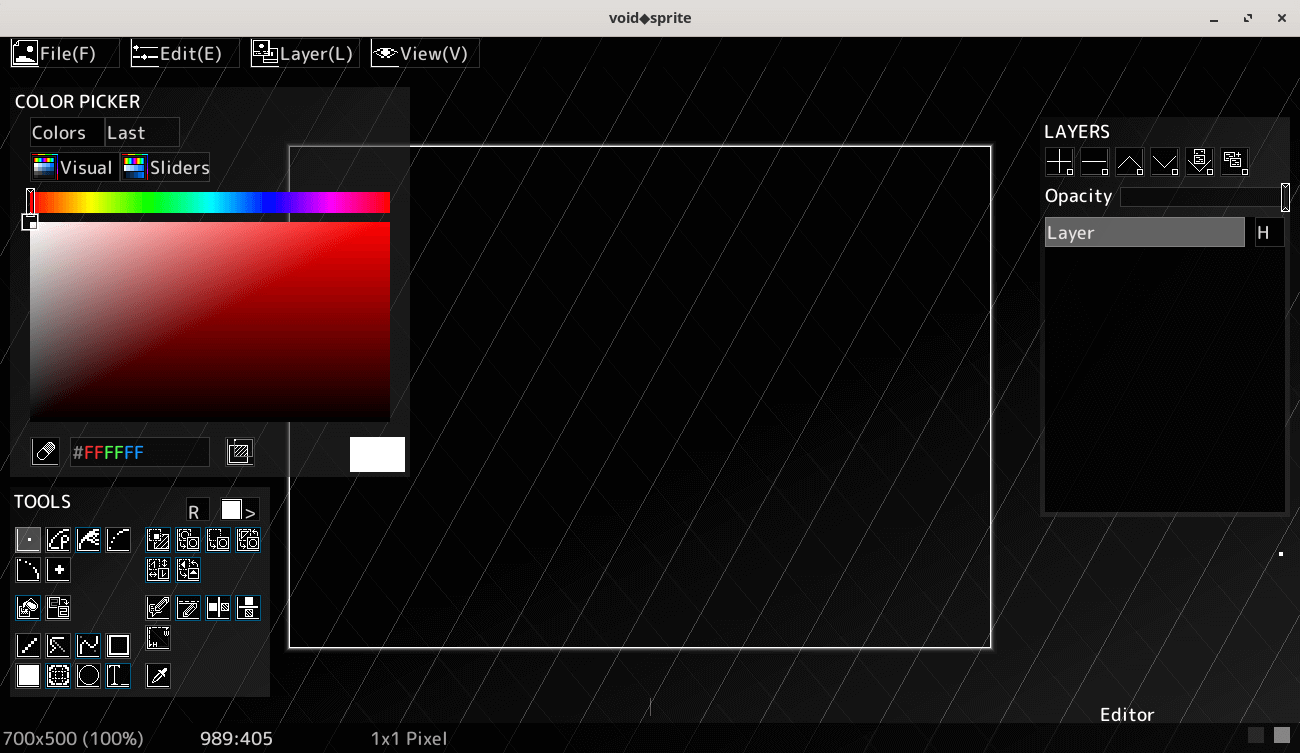1300x753 pixels.
Task: Toggle visibility of Layer with the H button
Action: pos(1268,231)
